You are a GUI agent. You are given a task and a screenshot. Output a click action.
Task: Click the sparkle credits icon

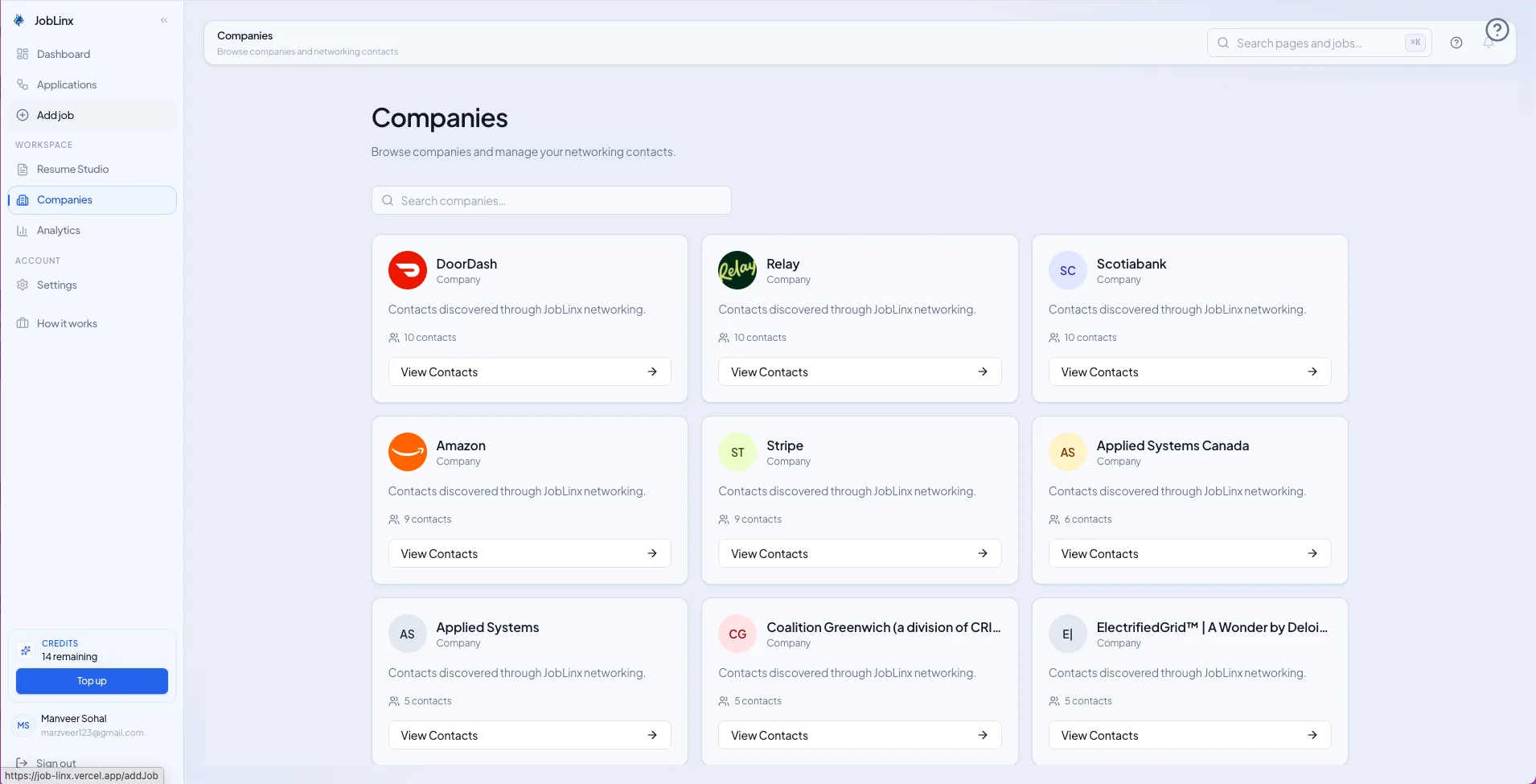26,650
